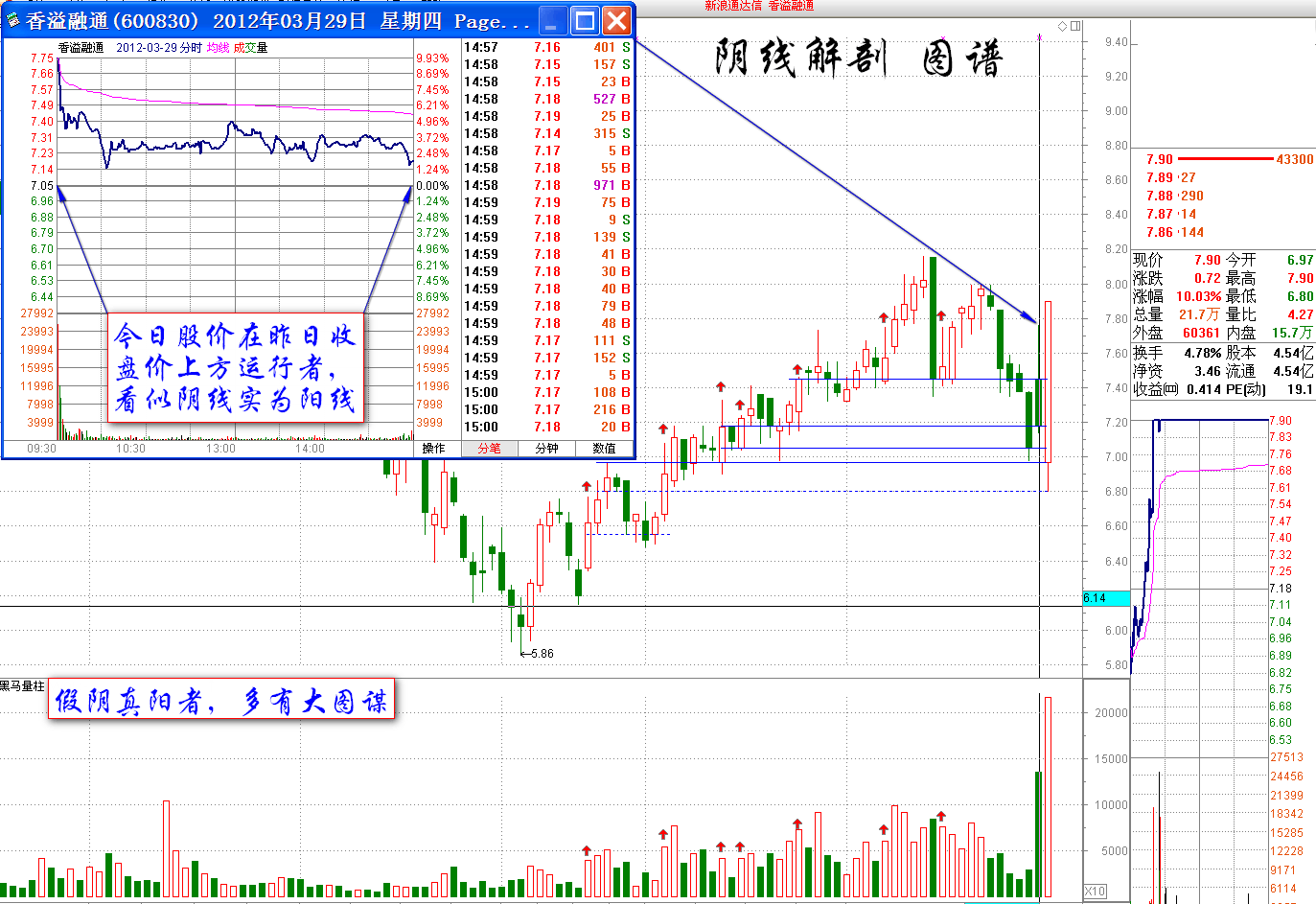Screen dimensions: 1316x904
Task: Click the 6.14 cyan price marker on axis
Action: coord(1106,598)
